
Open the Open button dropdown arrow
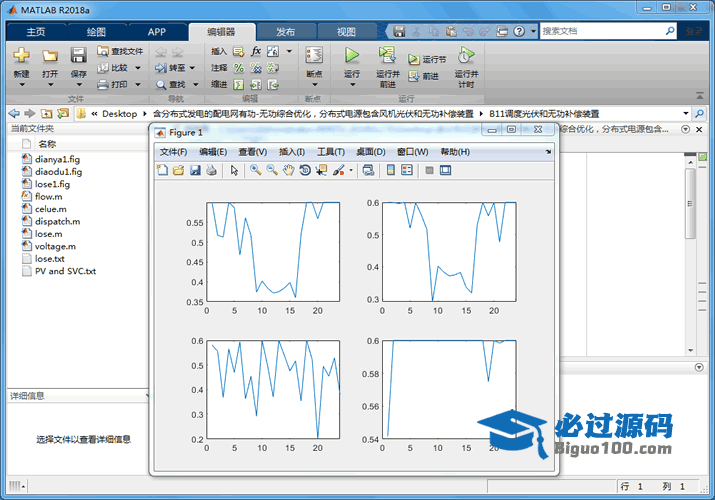tap(50, 85)
